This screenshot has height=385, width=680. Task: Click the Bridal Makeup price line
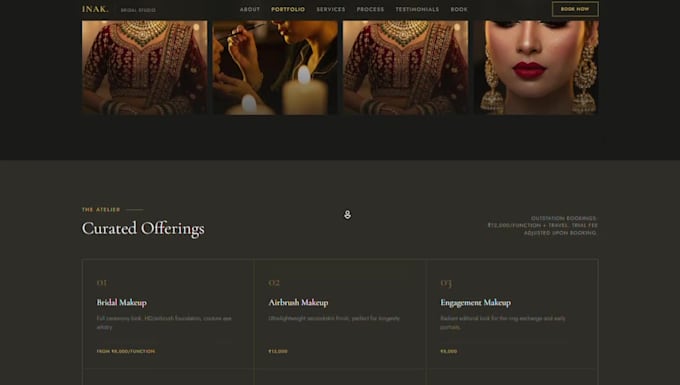tap(126, 351)
